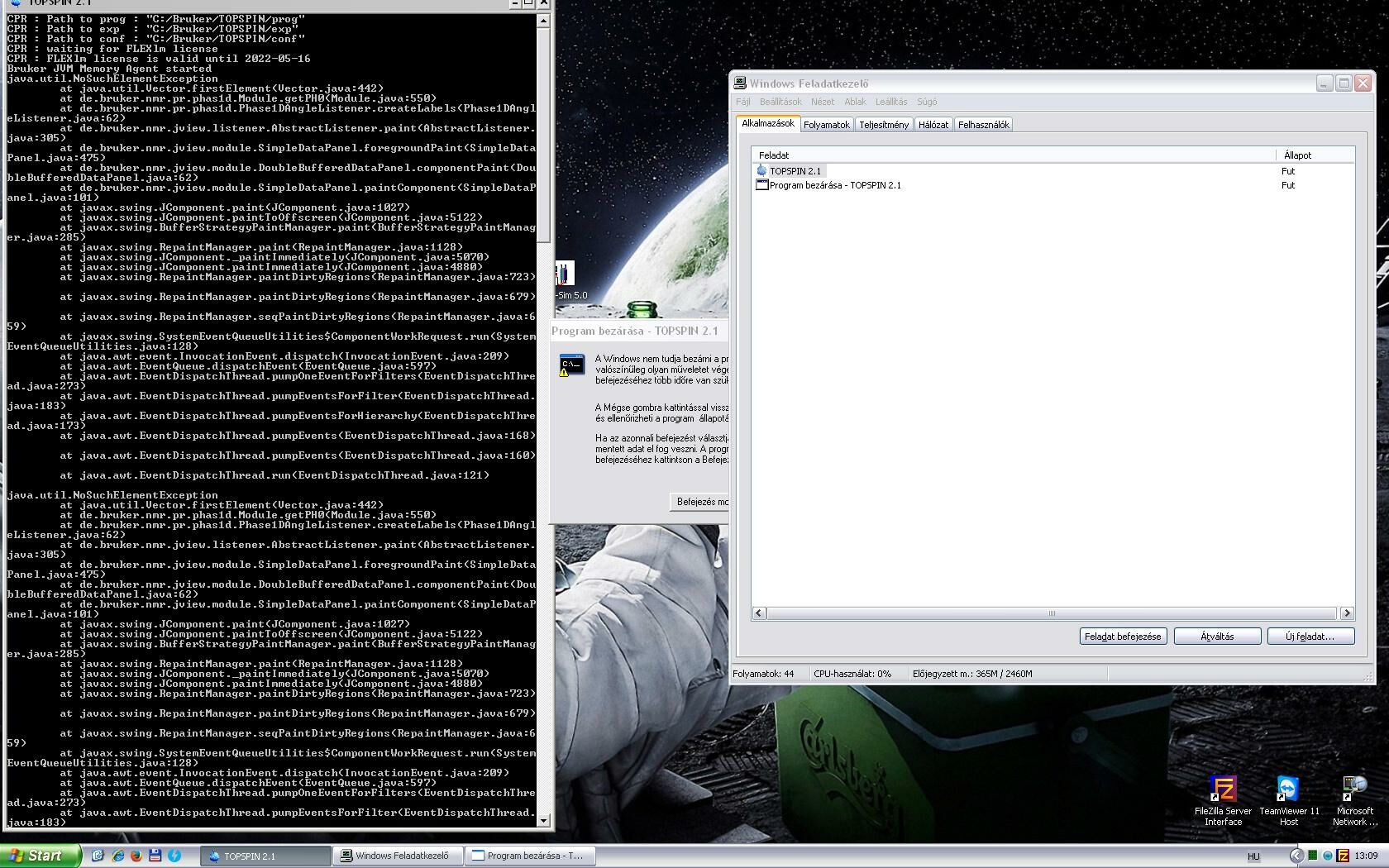The image size is (1389, 868).
Task: Click the Átváltás button
Action: click(1217, 637)
